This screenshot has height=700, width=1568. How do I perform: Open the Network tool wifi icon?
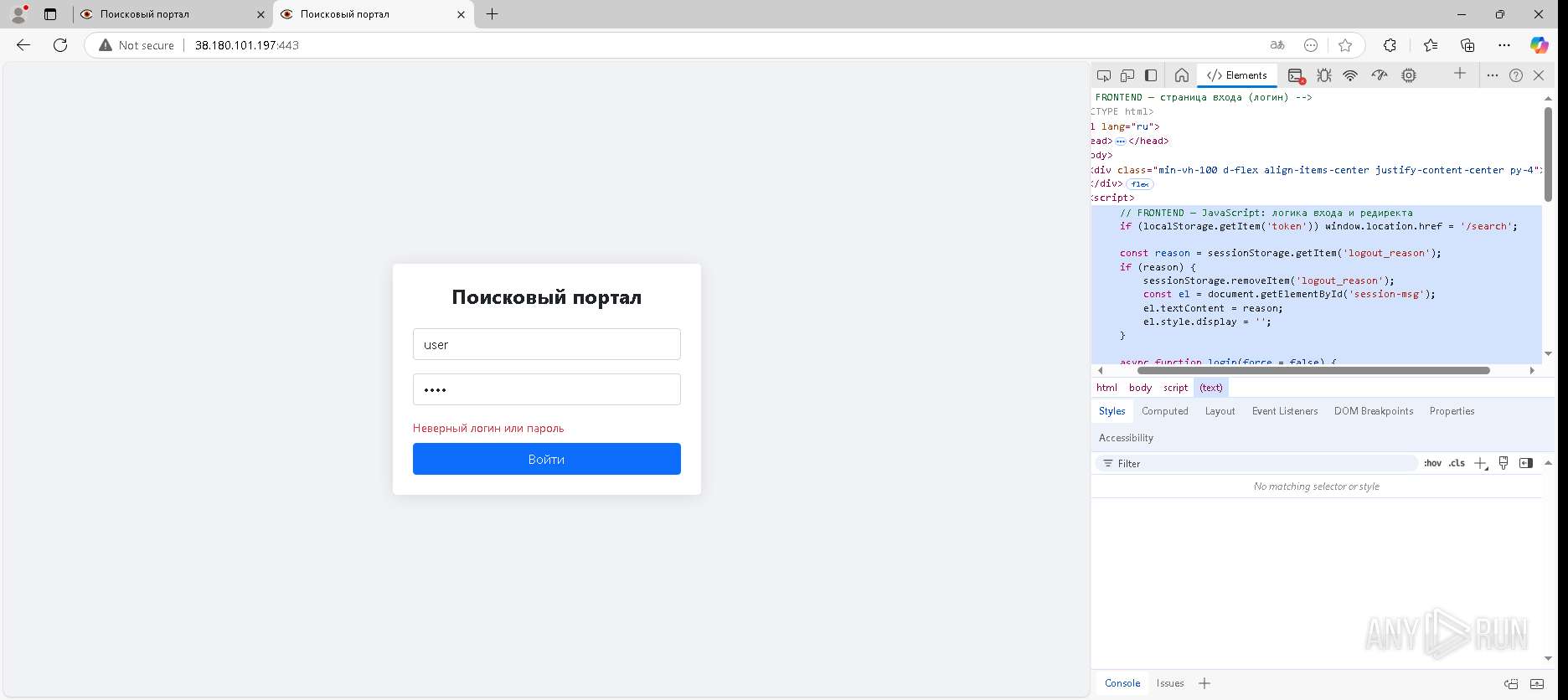click(1350, 75)
